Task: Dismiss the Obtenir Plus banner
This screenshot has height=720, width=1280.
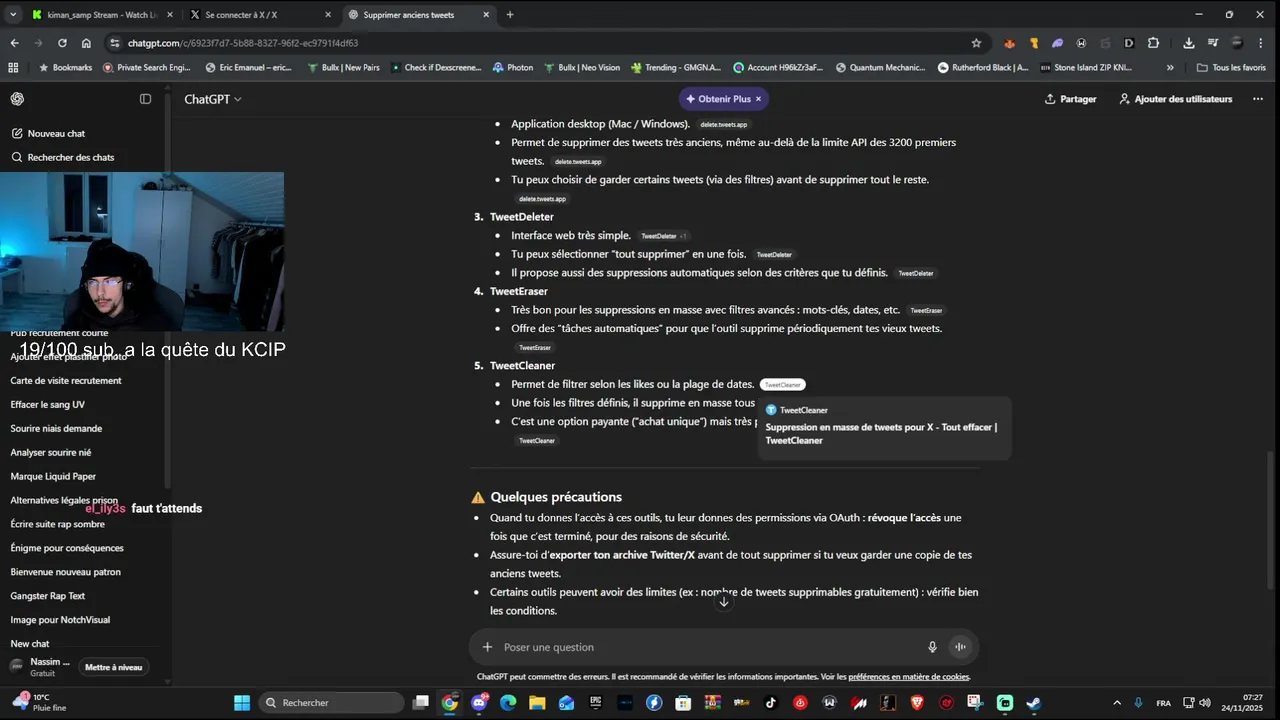Action: [x=758, y=99]
